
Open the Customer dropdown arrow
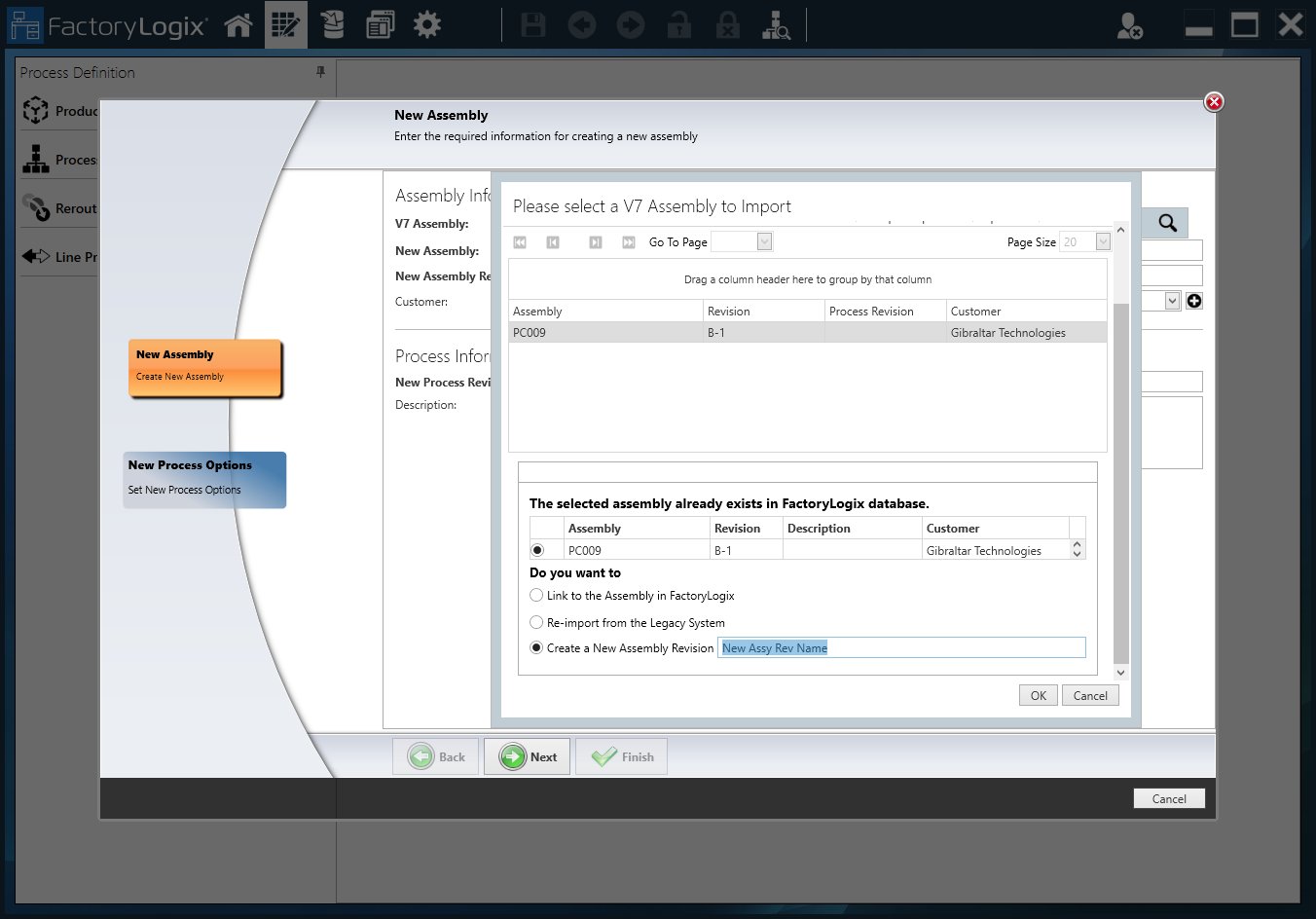click(1172, 301)
